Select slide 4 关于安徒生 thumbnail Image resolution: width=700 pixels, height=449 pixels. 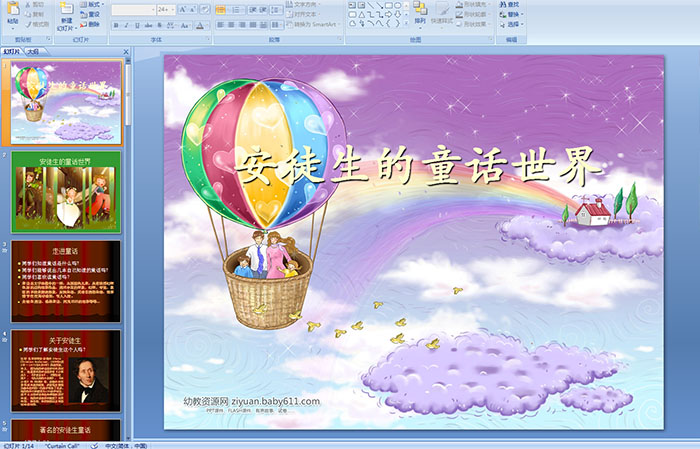[x=66, y=370]
